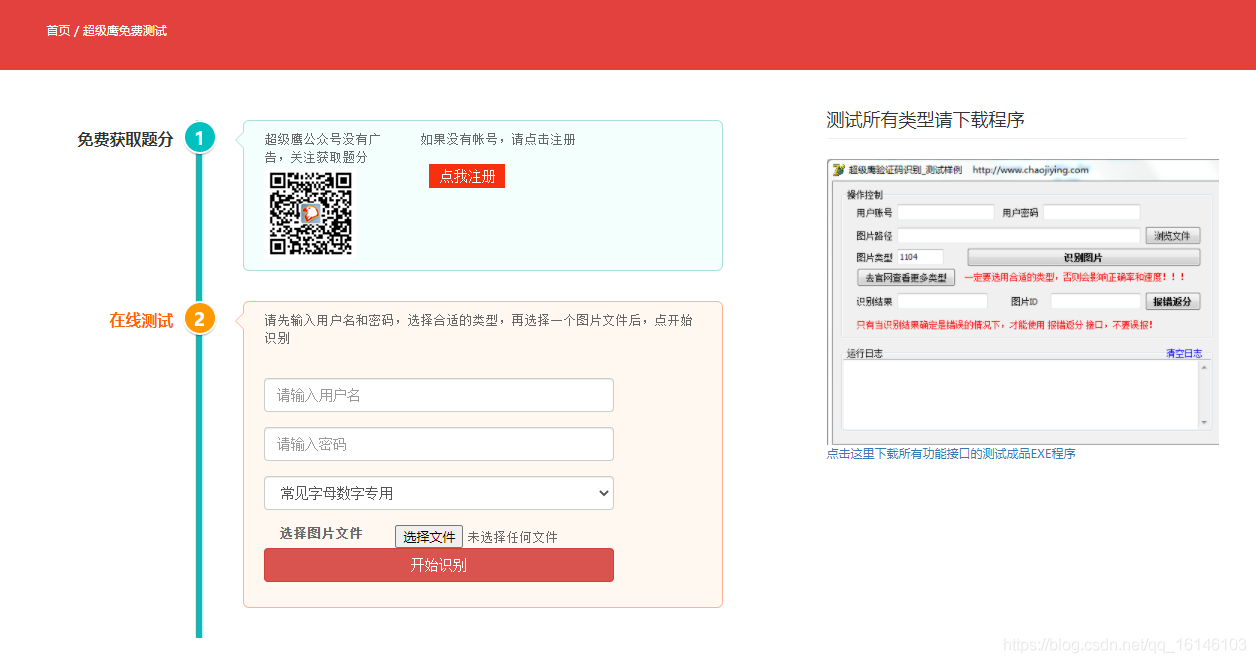Click the test program screenshot image
This screenshot has height=663, width=1256.
(x=1022, y=302)
